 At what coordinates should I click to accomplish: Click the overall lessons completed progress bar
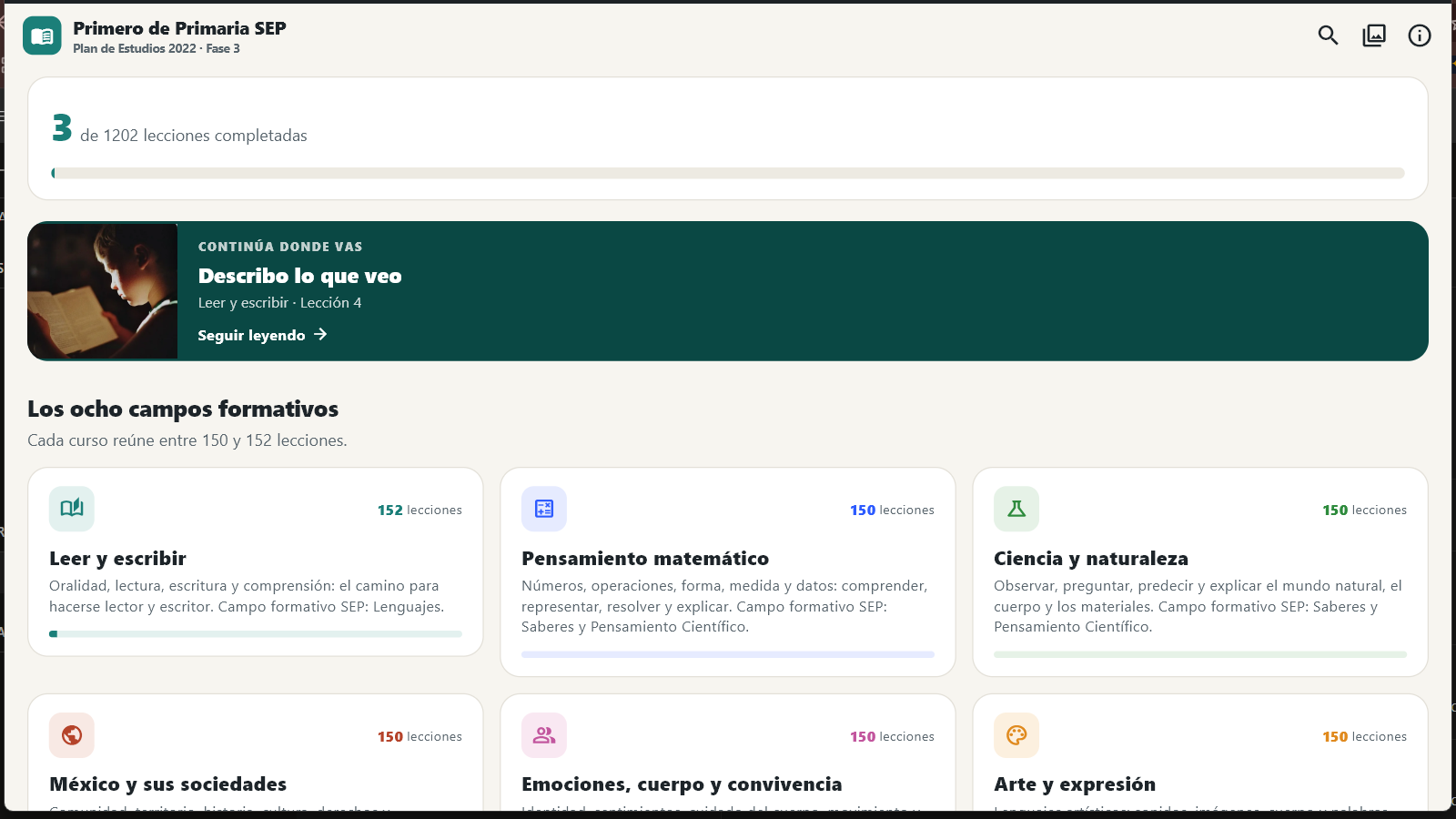pyautogui.click(x=728, y=173)
